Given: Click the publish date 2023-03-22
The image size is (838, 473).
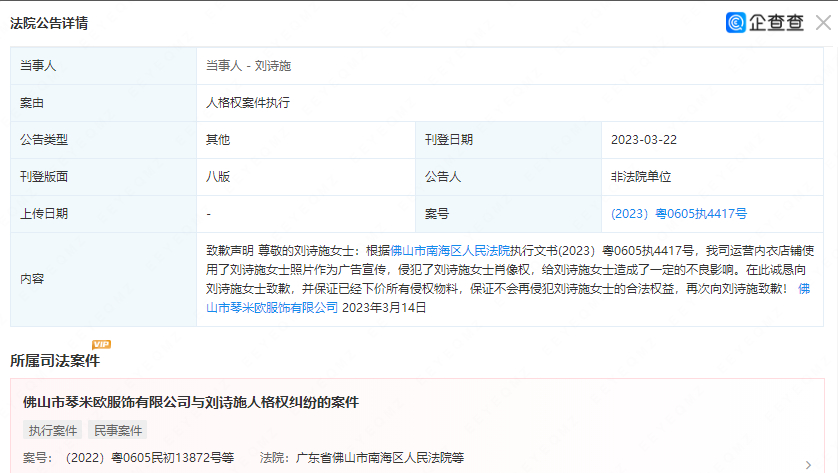Looking at the screenshot, I should pos(644,139).
